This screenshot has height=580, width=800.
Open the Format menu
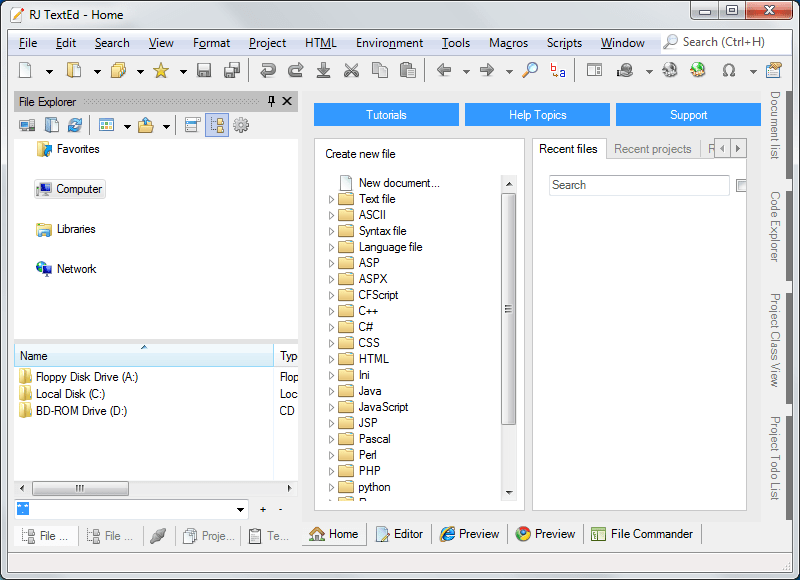[211, 43]
